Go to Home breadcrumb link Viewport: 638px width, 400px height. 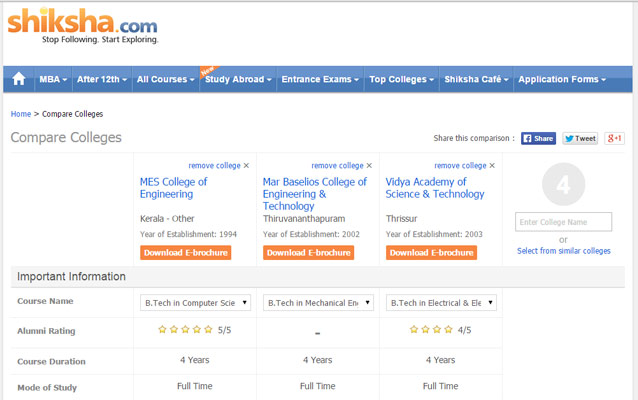coord(20,114)
